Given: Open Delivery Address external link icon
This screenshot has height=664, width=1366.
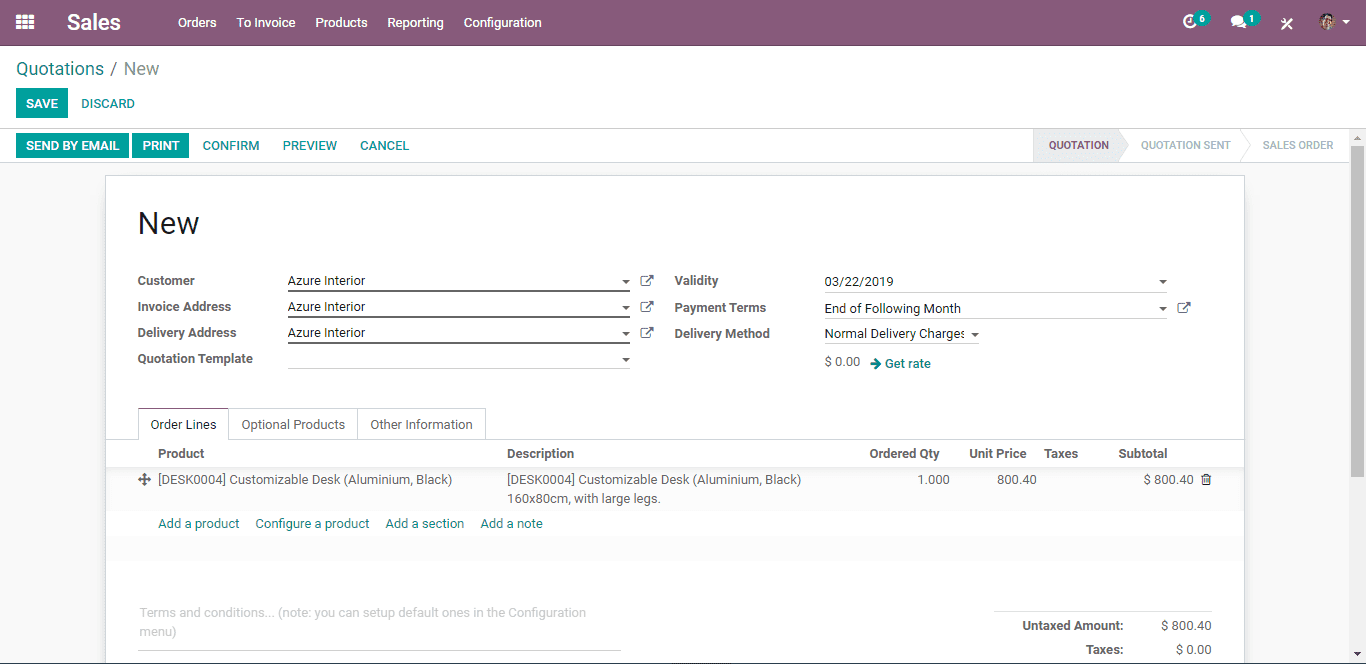Looking at the screenshot, I should (647, 333).
